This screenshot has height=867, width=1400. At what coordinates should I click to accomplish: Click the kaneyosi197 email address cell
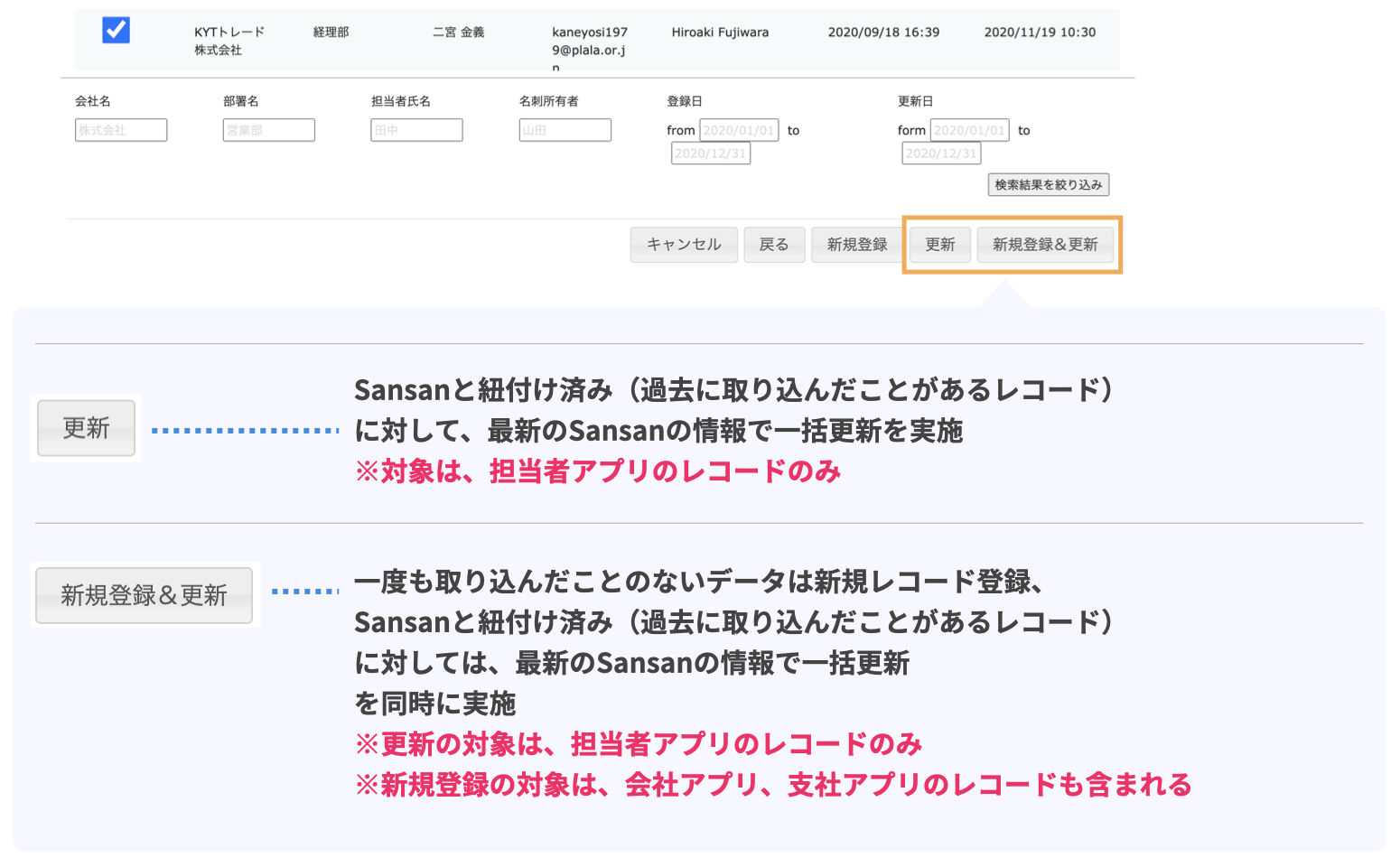[x=589, y=42]
